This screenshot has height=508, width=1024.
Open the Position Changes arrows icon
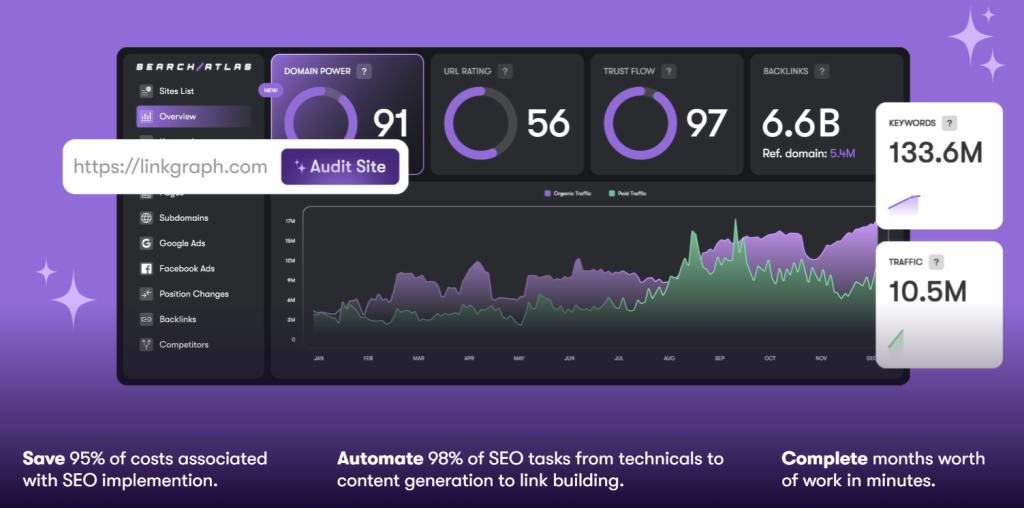point(146,294)
